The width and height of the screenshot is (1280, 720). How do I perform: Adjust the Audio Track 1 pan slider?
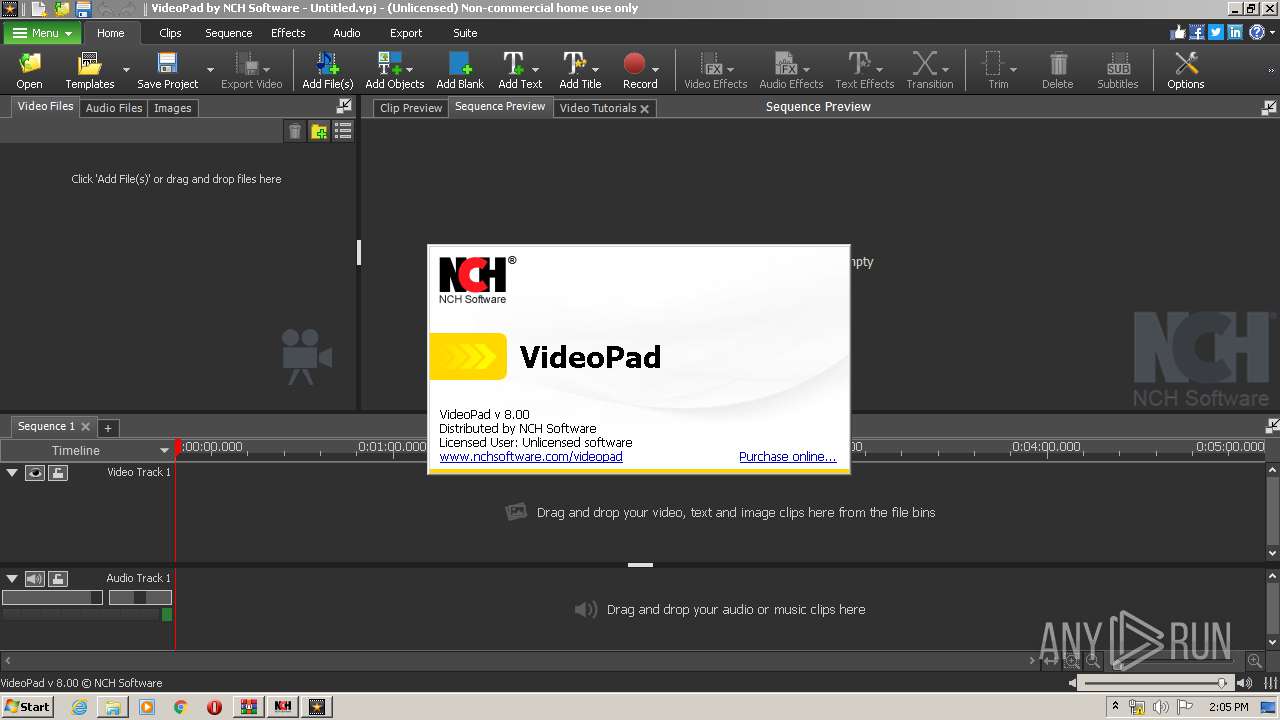(x=140, y=597)
